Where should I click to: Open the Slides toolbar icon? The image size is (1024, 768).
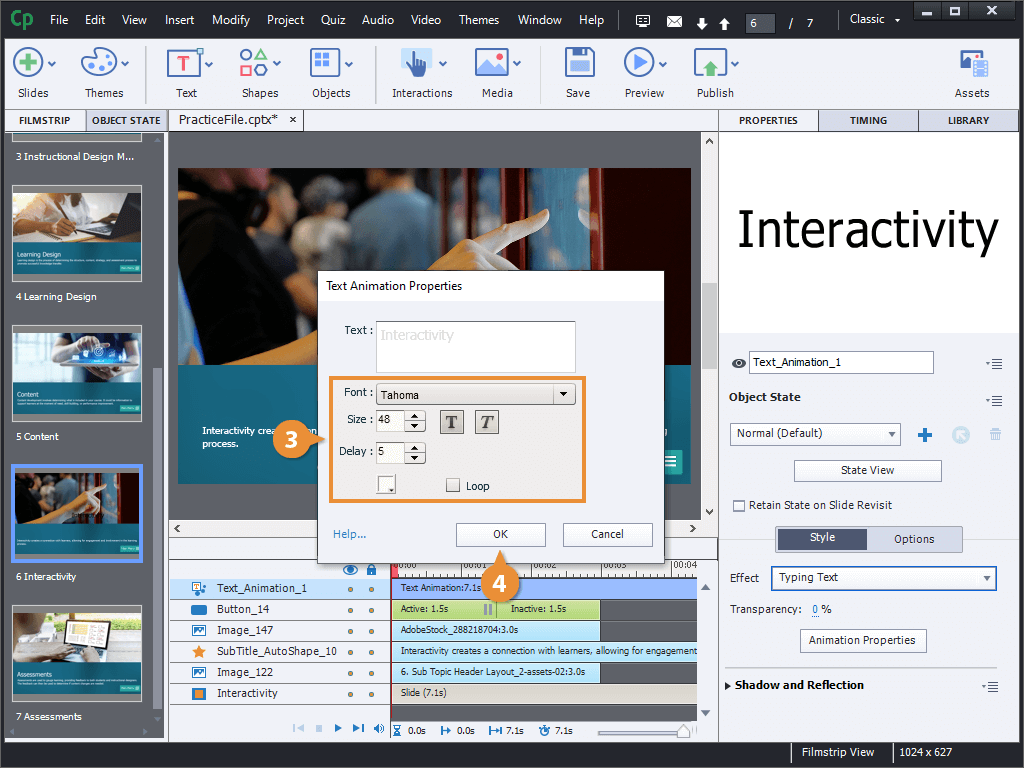click(28, 63)
